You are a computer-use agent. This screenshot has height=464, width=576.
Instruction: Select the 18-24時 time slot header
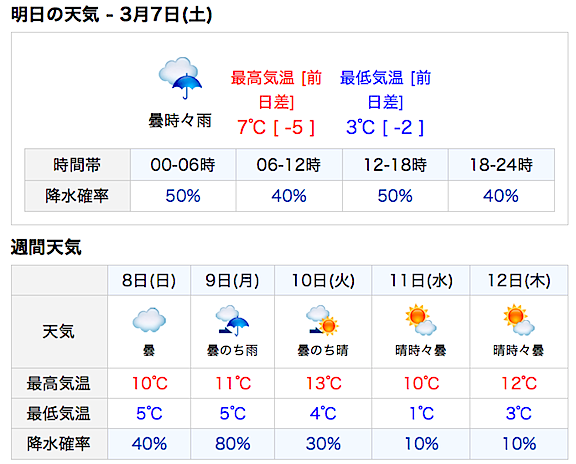[x=501, y=165]
